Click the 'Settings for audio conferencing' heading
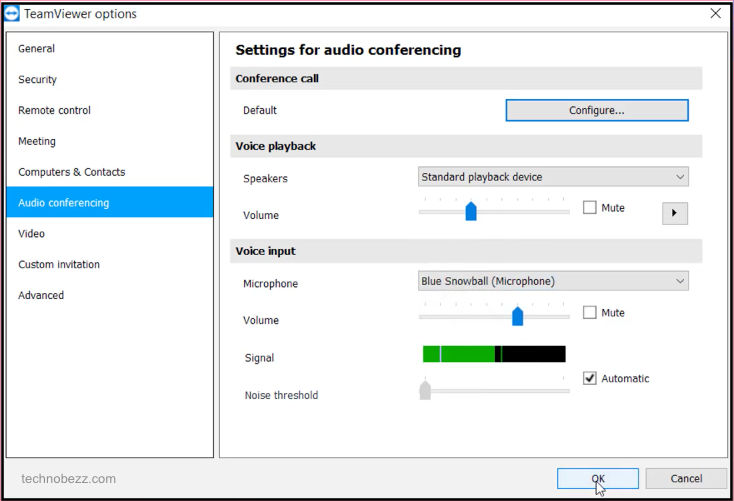Screen dimensions: 734x501 (x=348, y=50)
